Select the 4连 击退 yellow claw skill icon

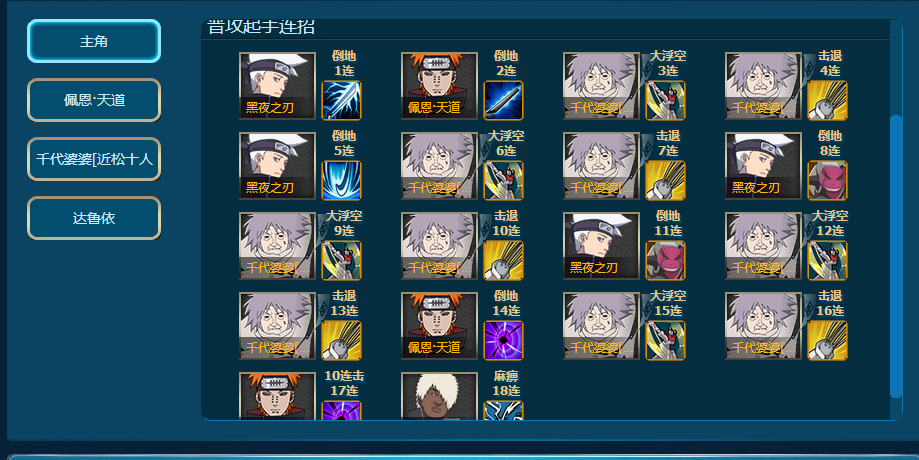[827, 101]
